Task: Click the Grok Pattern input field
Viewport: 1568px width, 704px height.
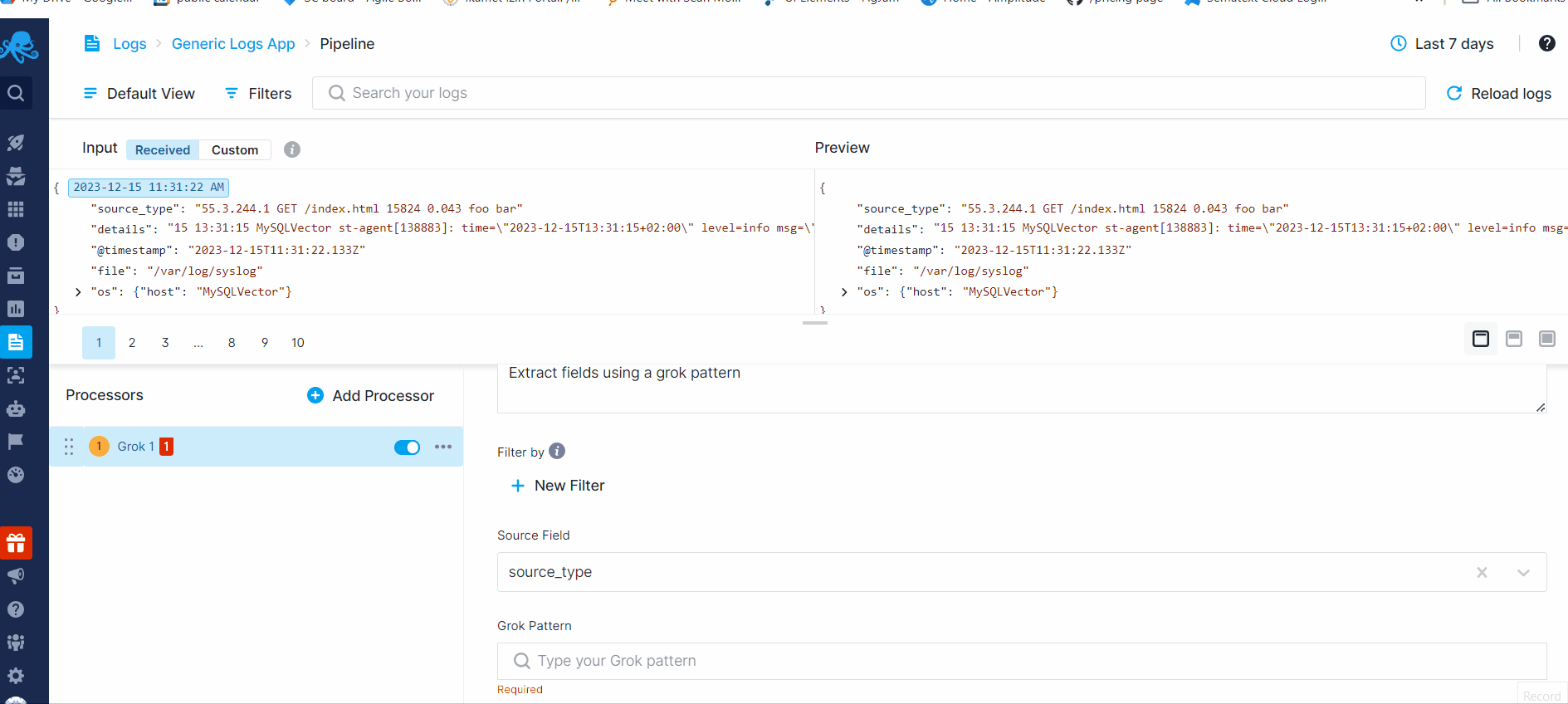Action: coord(1022,661)
